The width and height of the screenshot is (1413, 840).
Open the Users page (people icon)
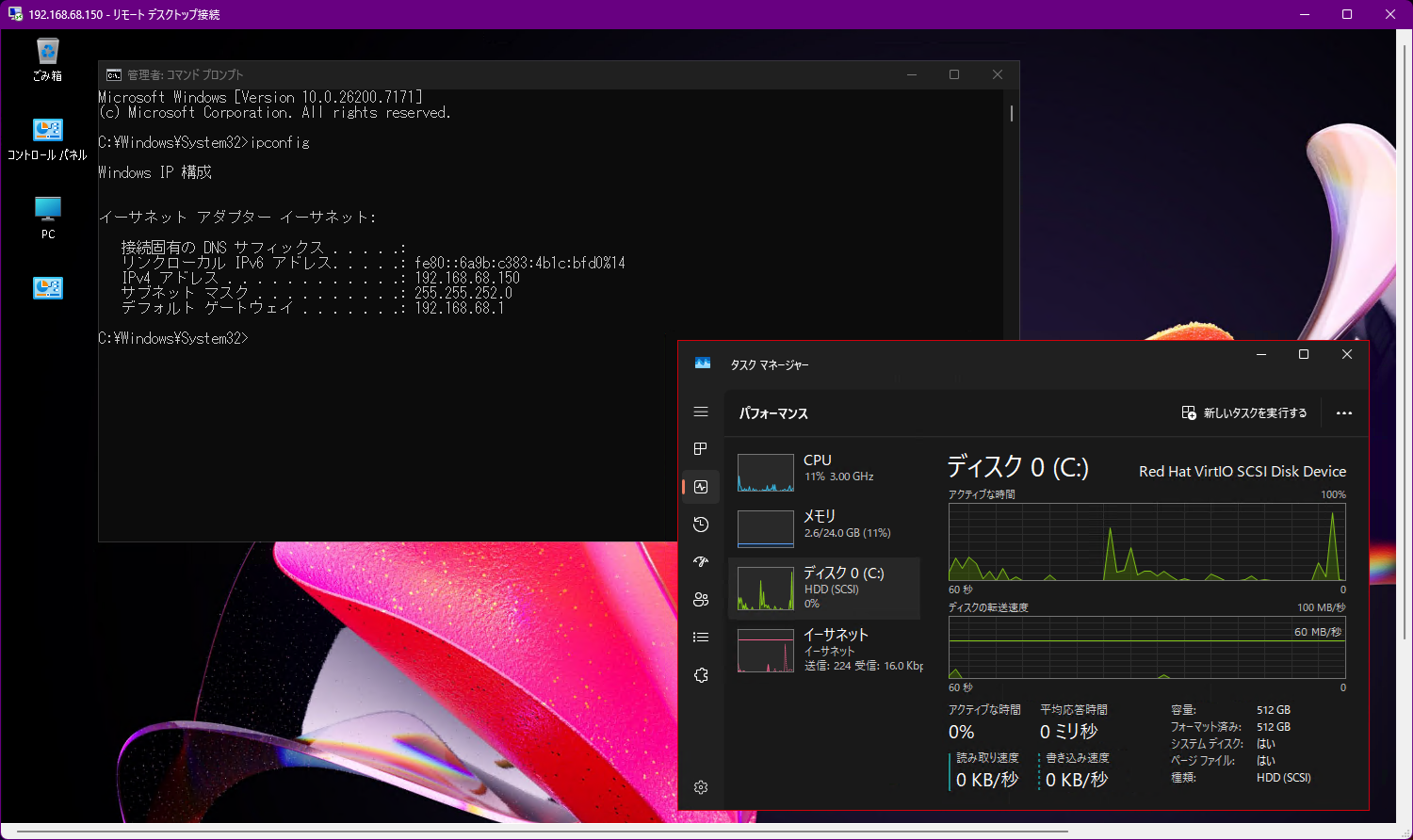tap(701, 600)
